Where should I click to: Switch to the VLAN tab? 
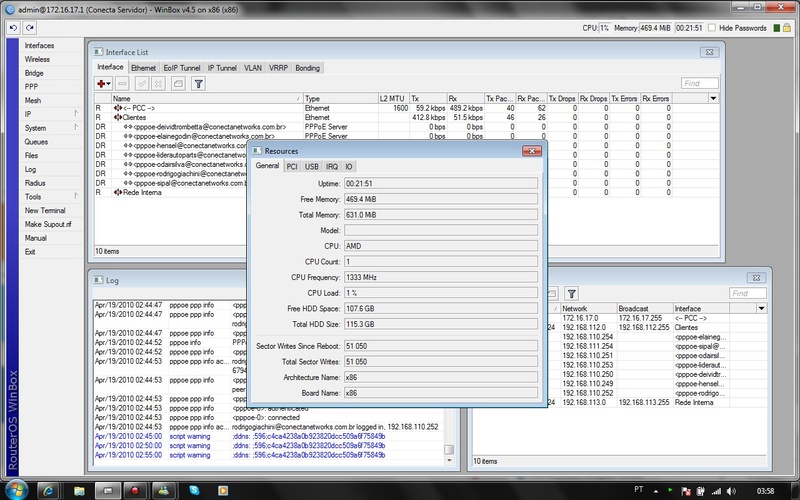point(253,68)
